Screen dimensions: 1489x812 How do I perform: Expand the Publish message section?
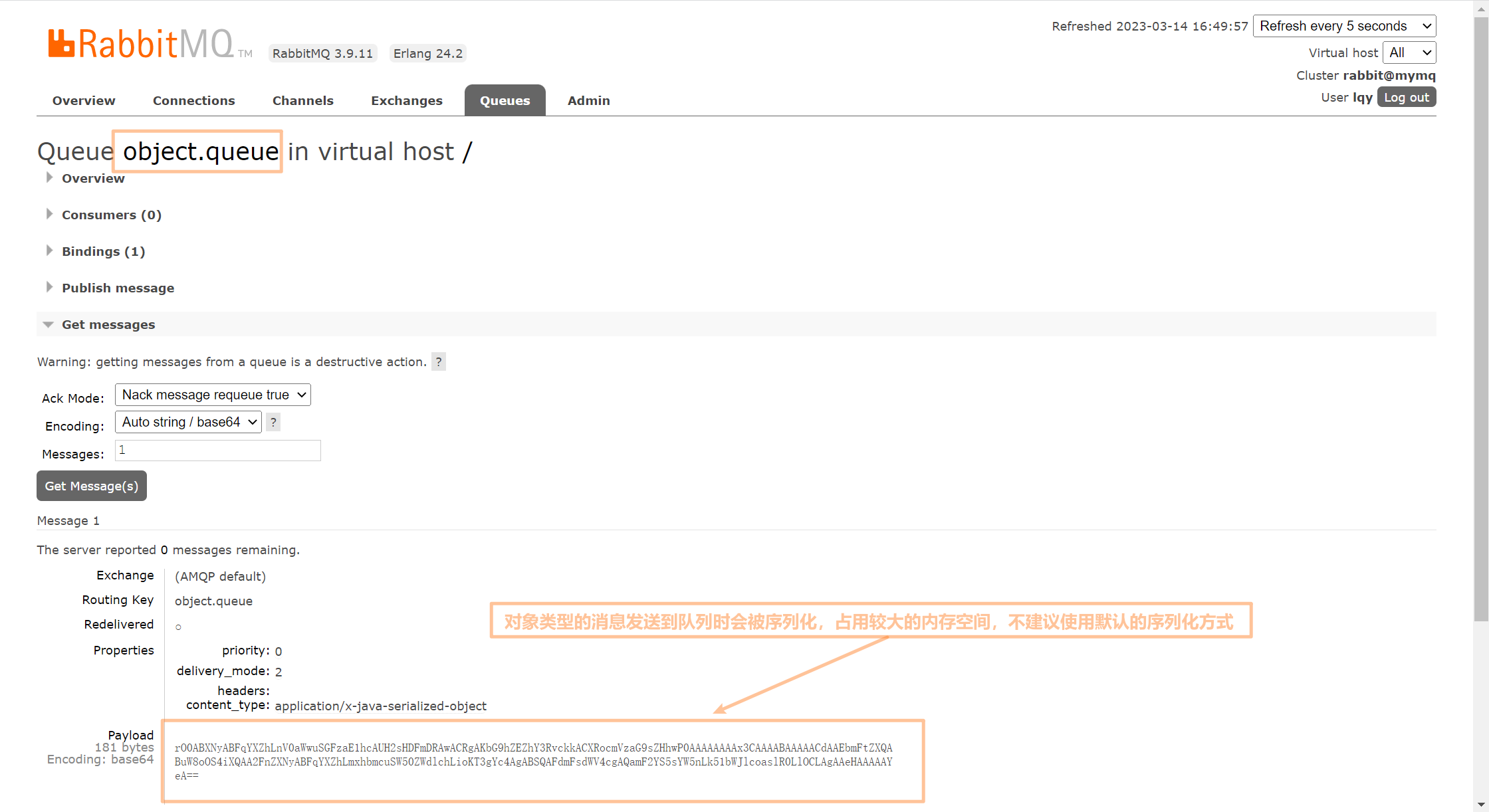click(x=118, y=288)
